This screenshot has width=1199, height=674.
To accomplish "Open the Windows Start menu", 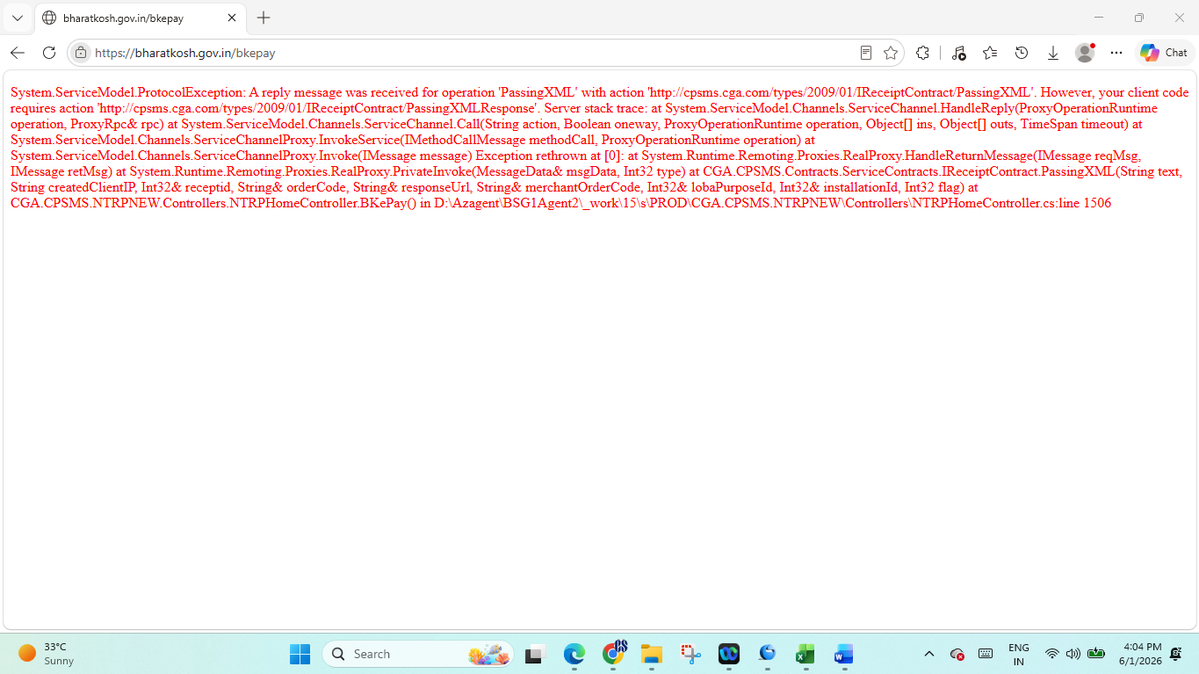I will [x=300, y=654].
